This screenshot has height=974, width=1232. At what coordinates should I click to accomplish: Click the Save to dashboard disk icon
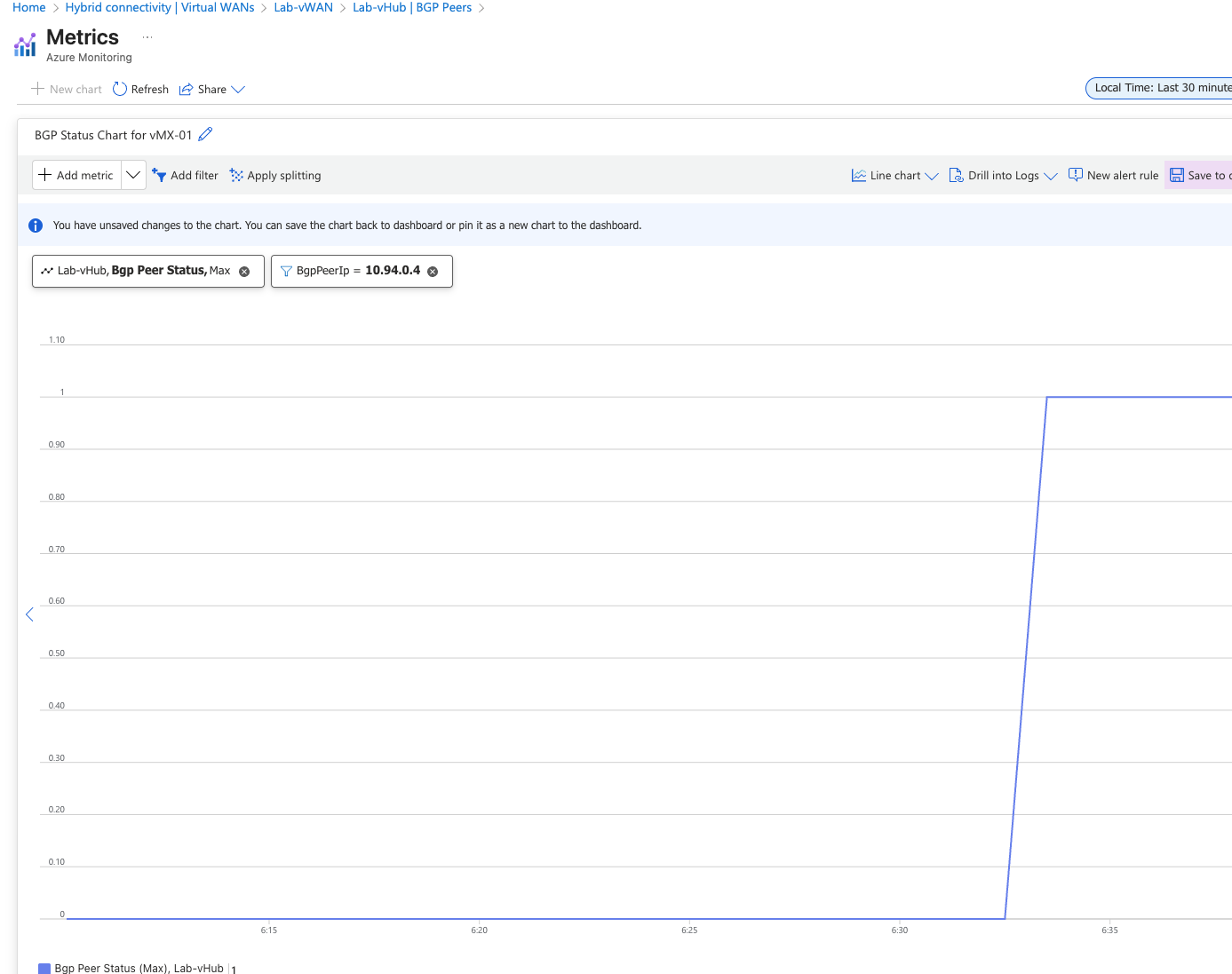click(1177, 175)
